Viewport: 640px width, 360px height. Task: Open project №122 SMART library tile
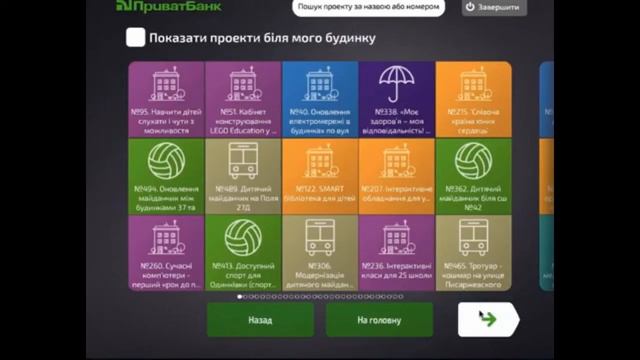(x=320, y=176)
